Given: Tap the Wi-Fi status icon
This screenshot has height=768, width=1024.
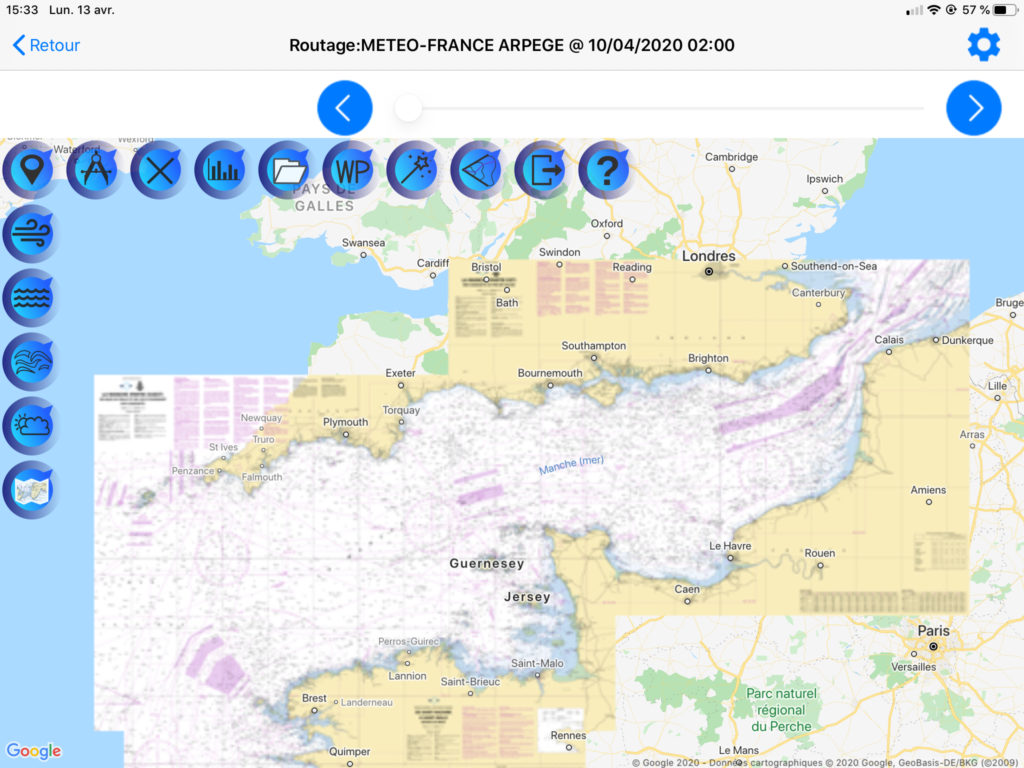Looking at the screenshot, I should point(935,10).
